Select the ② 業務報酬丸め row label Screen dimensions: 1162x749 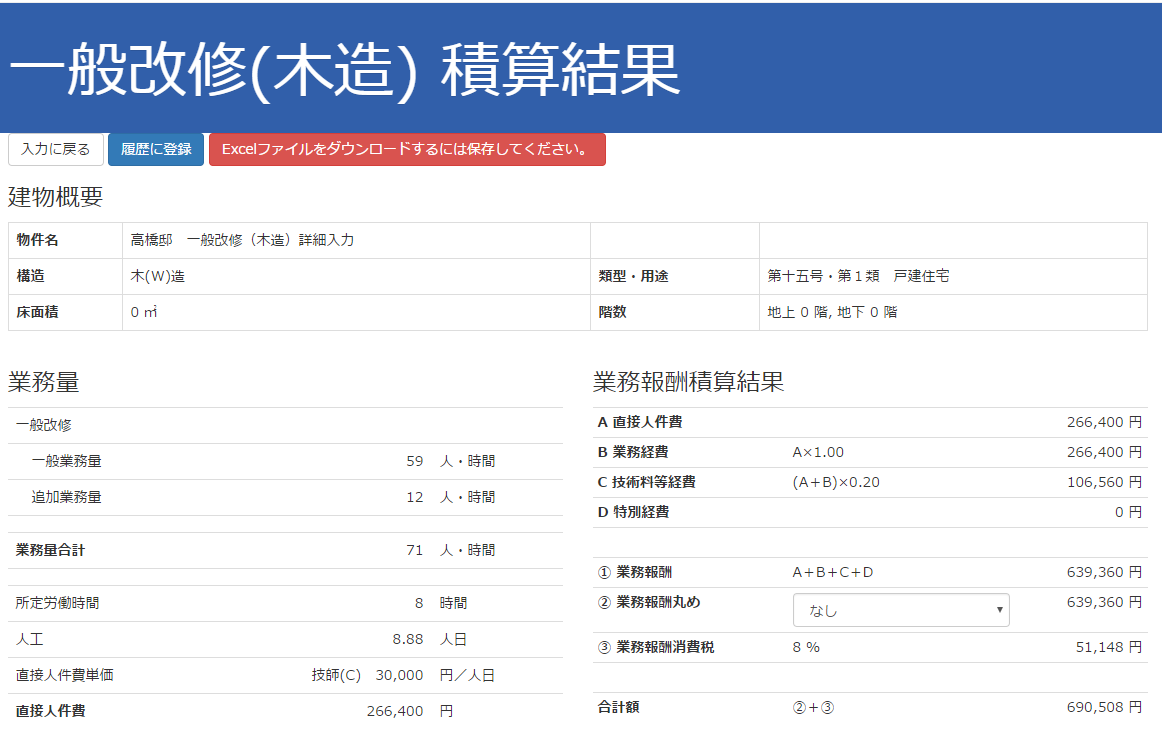[649, 602]
